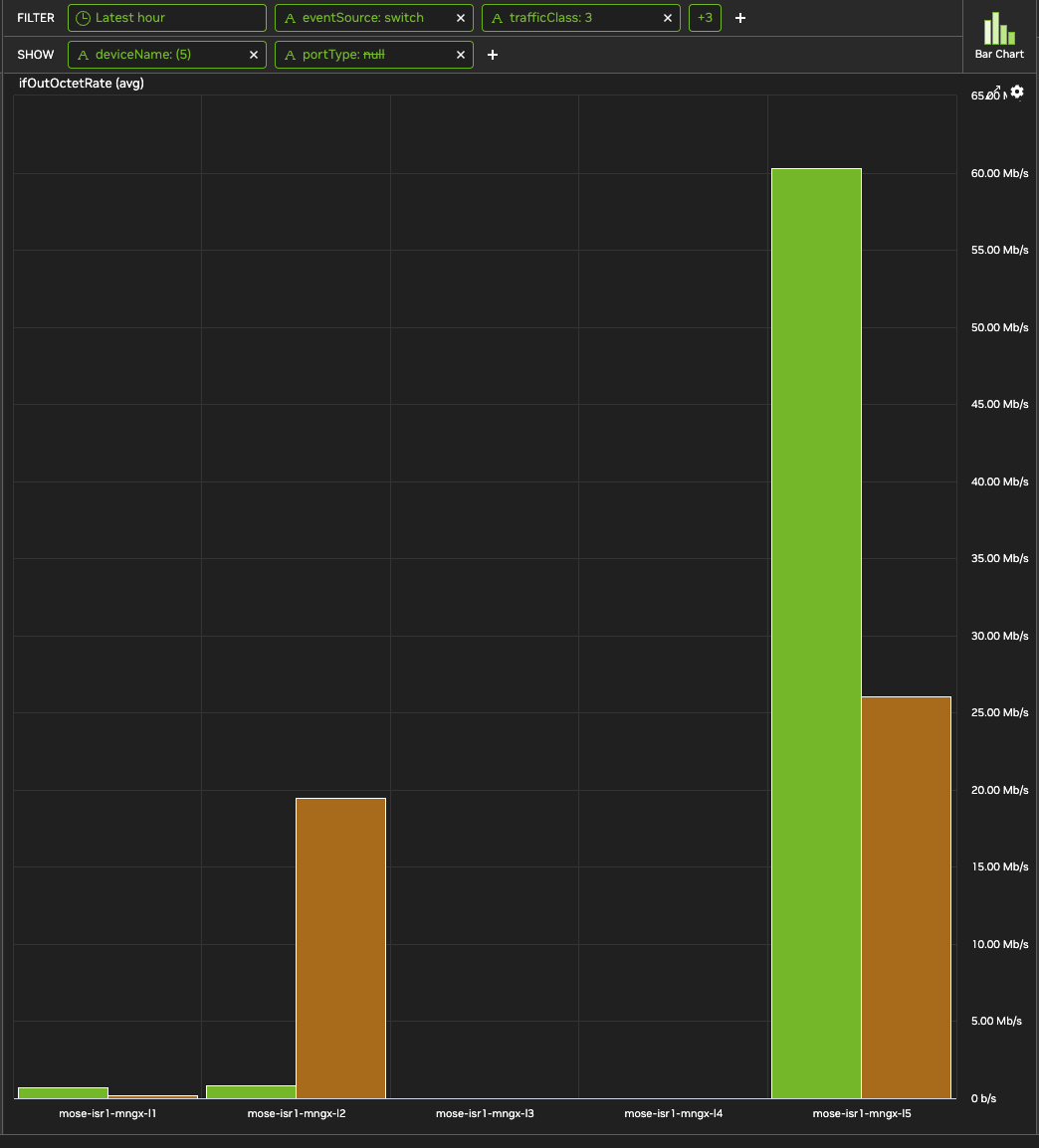Click the 25.00 Mb/s axis value
The image size is (1039, 1148).
[999, 712]
